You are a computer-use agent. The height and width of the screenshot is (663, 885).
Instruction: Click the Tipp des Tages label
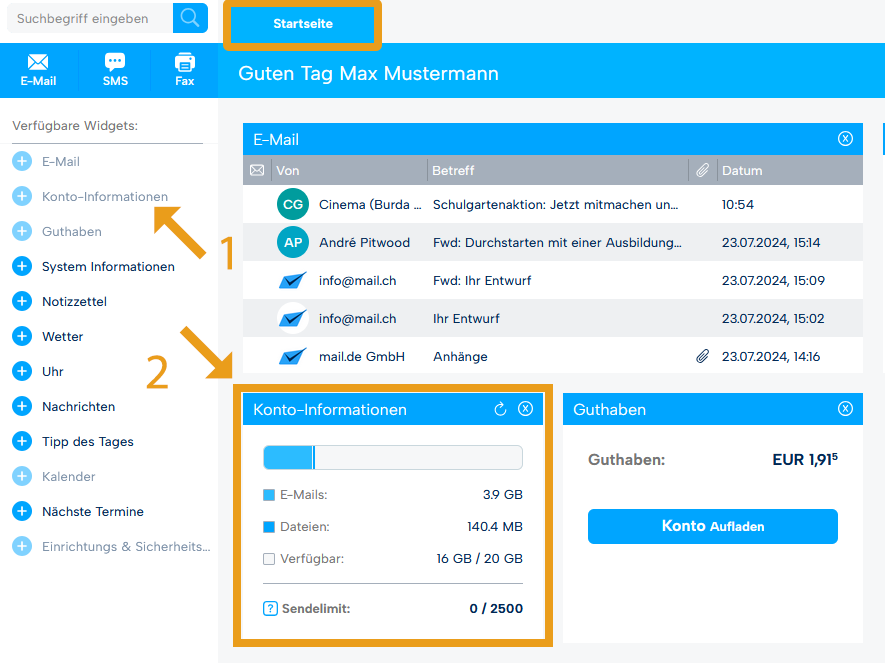[88, 441]
